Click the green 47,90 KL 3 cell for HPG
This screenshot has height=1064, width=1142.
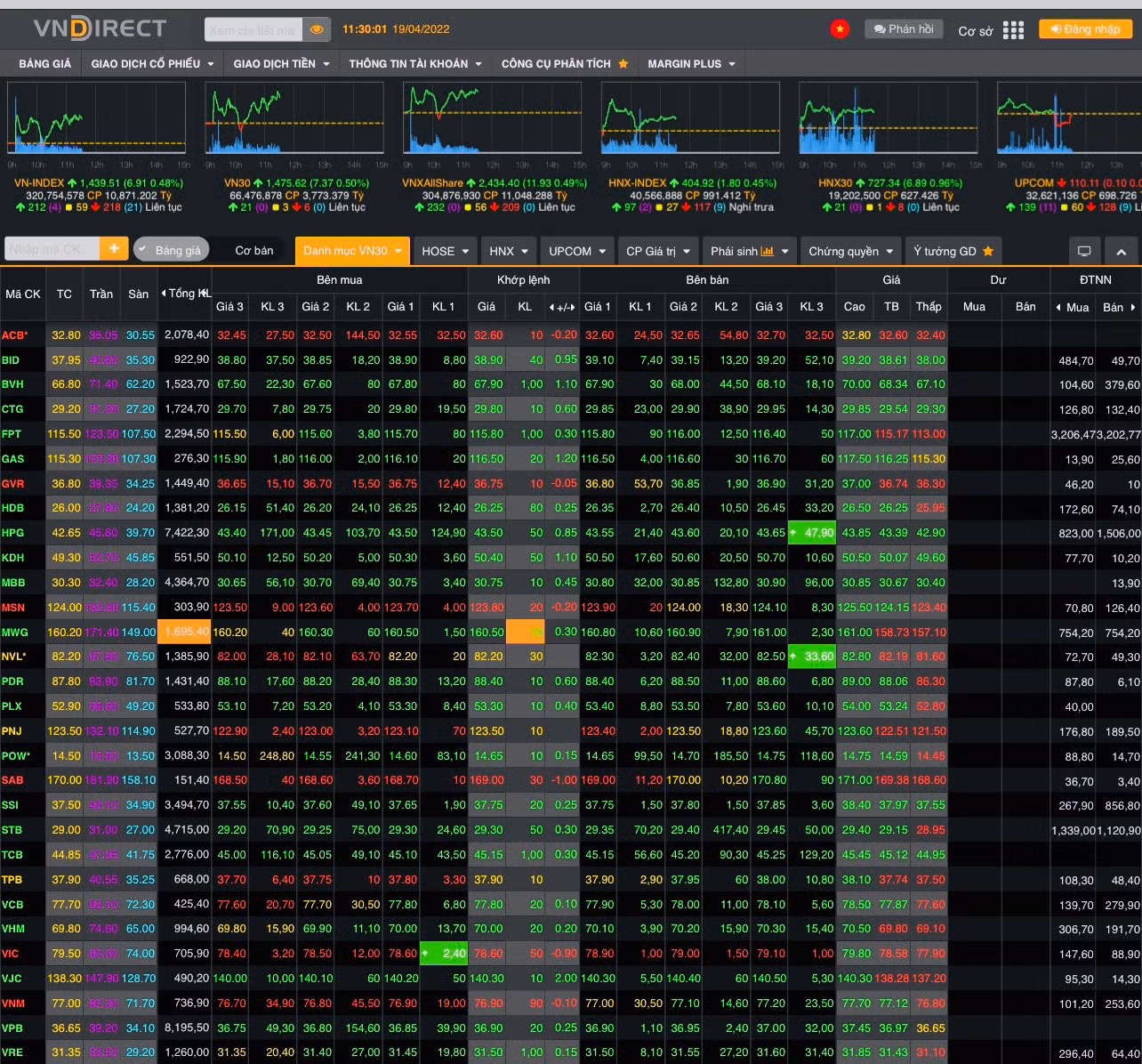(x=811, y=533)
